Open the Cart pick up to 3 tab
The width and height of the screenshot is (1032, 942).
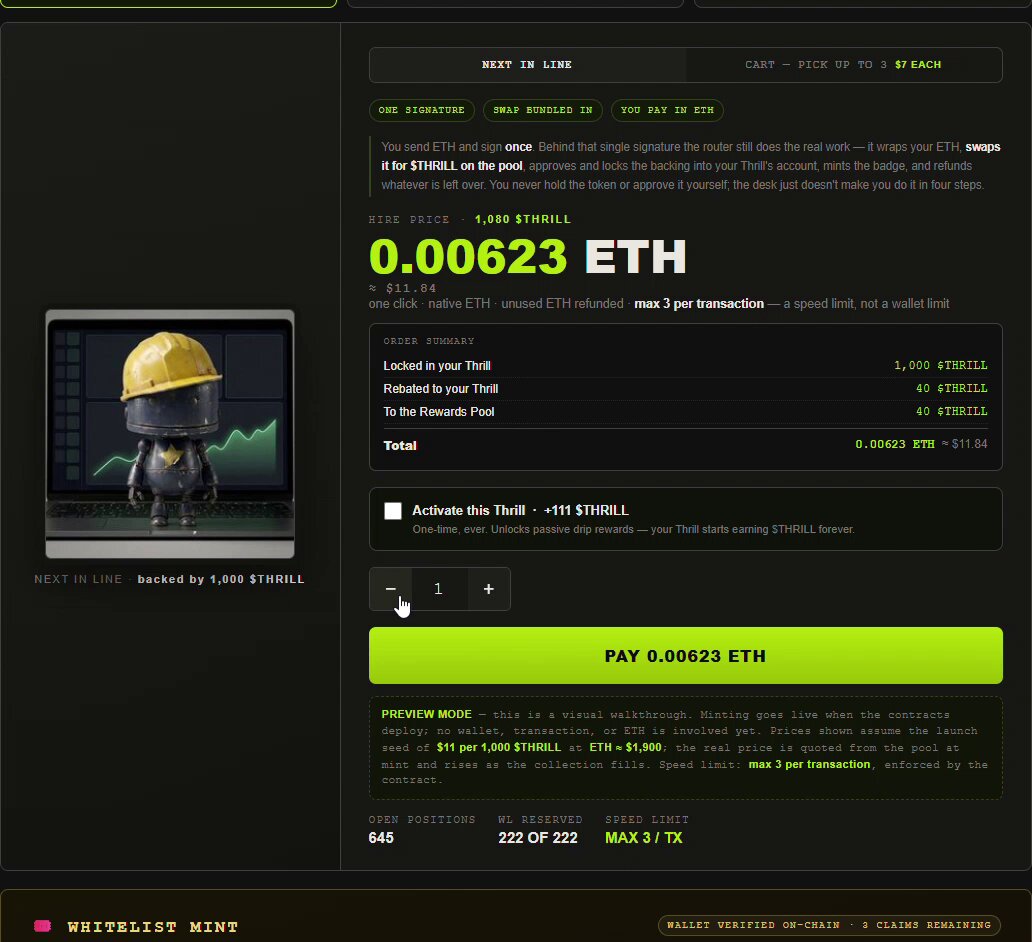[x=843, y=65]
